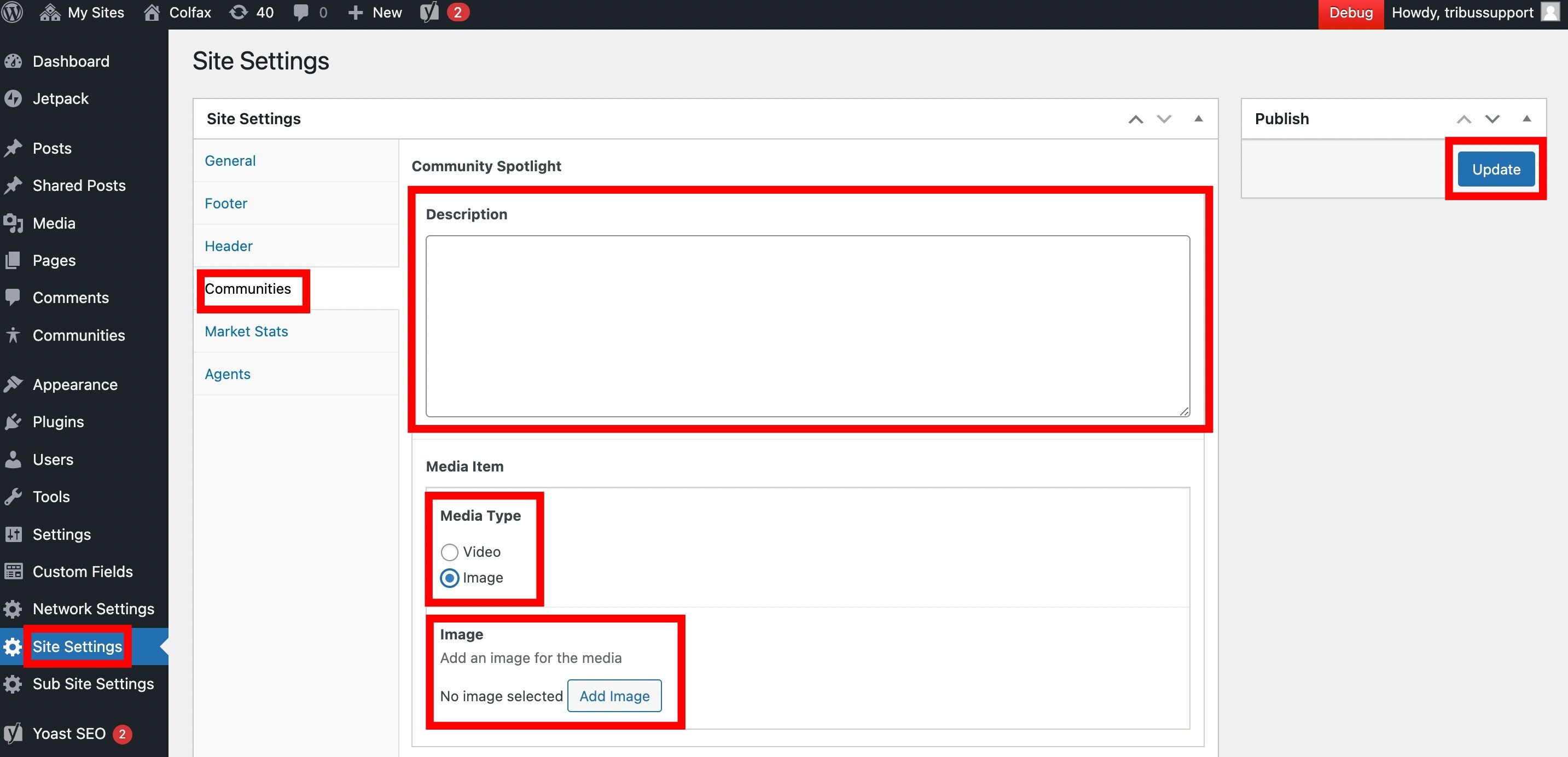Open the comments bubble icon in admin bar
This screenshot has width=1568, height=757.
coord(301,13)
